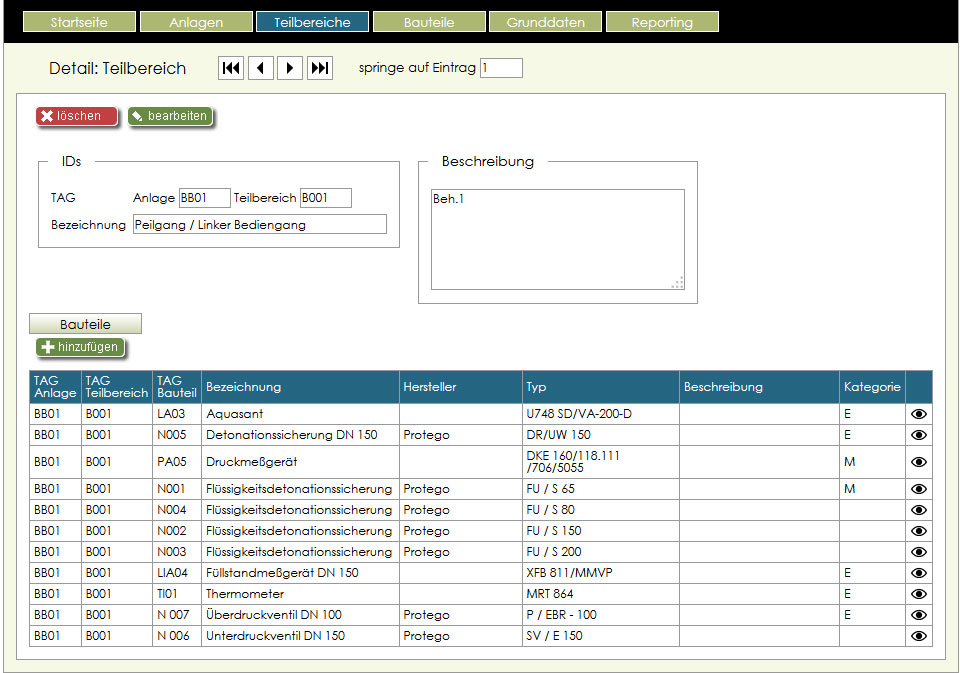960x673 pixels.
Task: Open the Reporting tab
Action: (x=662, y=22)
